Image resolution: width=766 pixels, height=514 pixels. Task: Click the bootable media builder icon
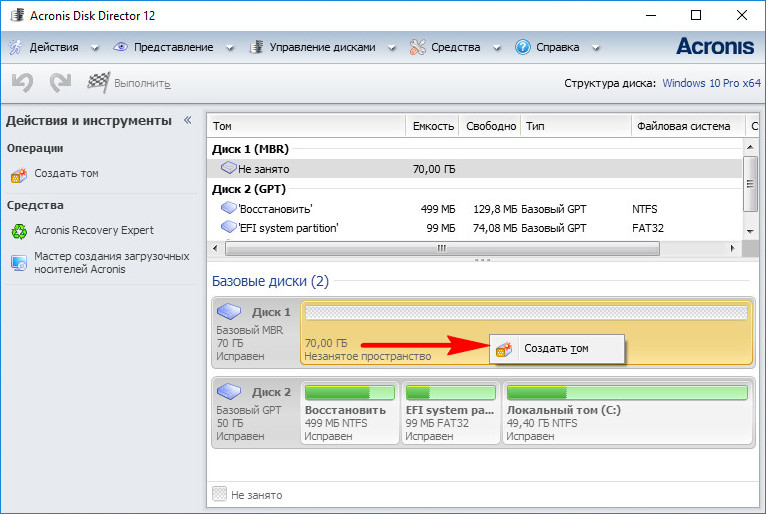tap(19, 263)
